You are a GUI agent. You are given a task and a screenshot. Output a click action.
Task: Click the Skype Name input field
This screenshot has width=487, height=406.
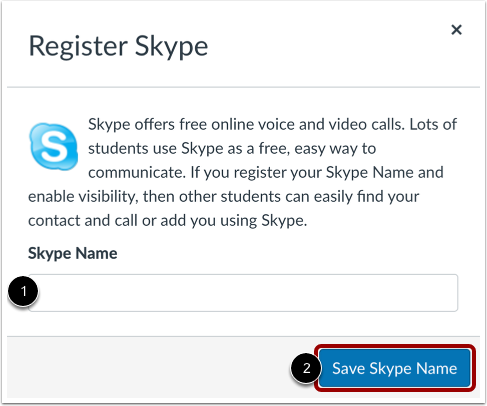(x=243, y=293)
